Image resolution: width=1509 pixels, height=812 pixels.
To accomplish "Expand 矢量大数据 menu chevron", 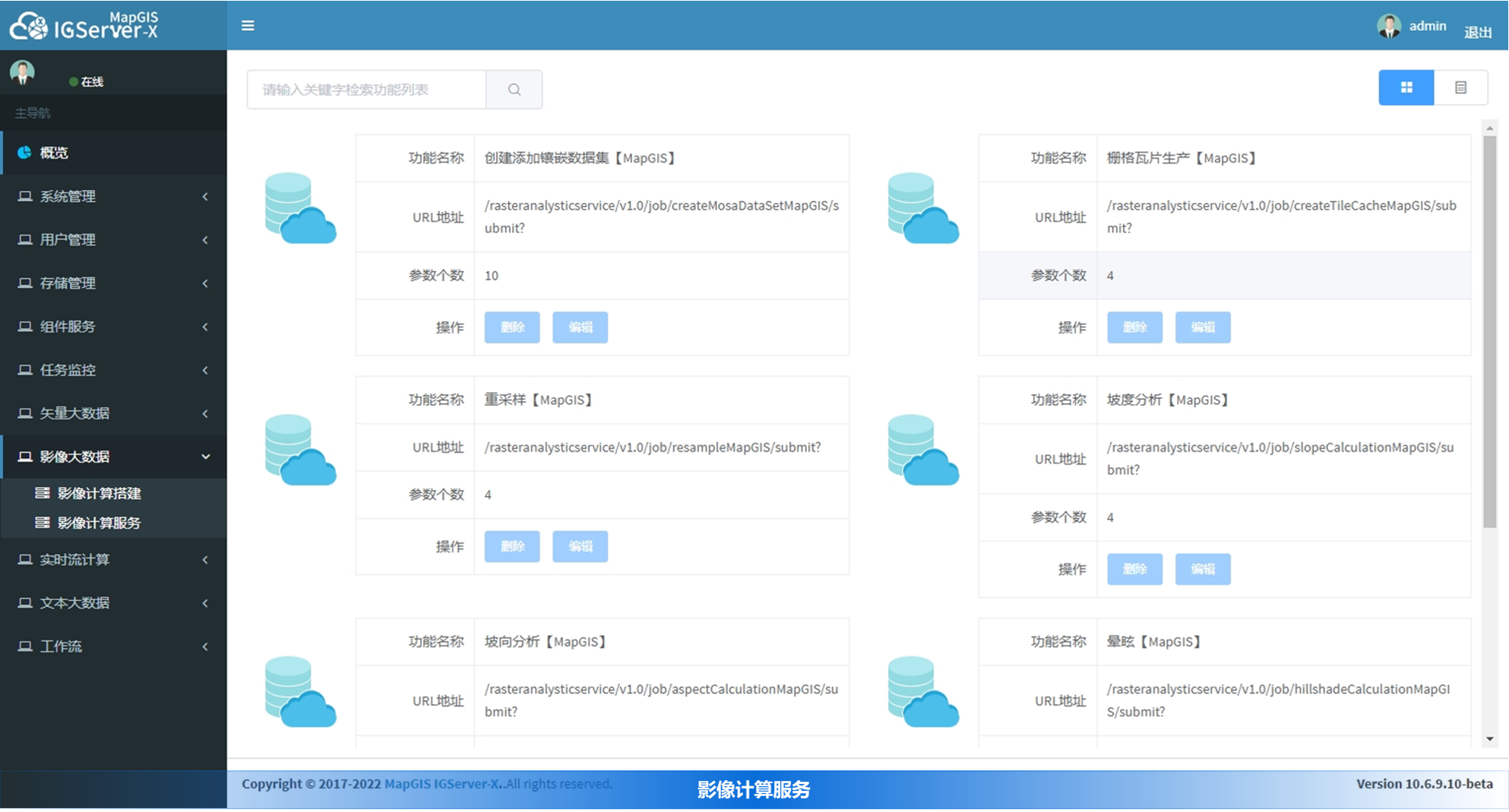I will [205, 413].
